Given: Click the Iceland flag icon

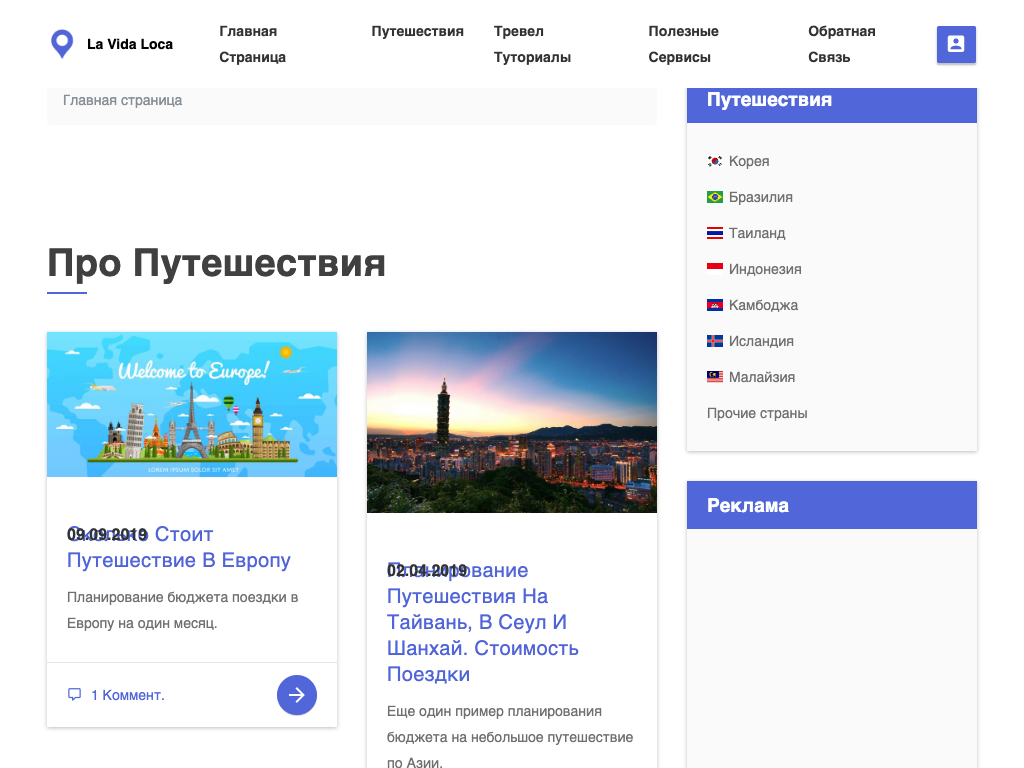Looking at the screenshot, I should pyautogui.click(x=715, y=341).
